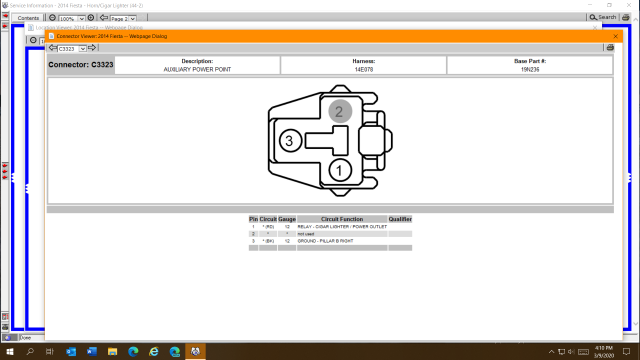The width and height of the screenshot is (640, 360).
Task: Click status bar globe icon beside Done
Action: (x=8, y=338)
